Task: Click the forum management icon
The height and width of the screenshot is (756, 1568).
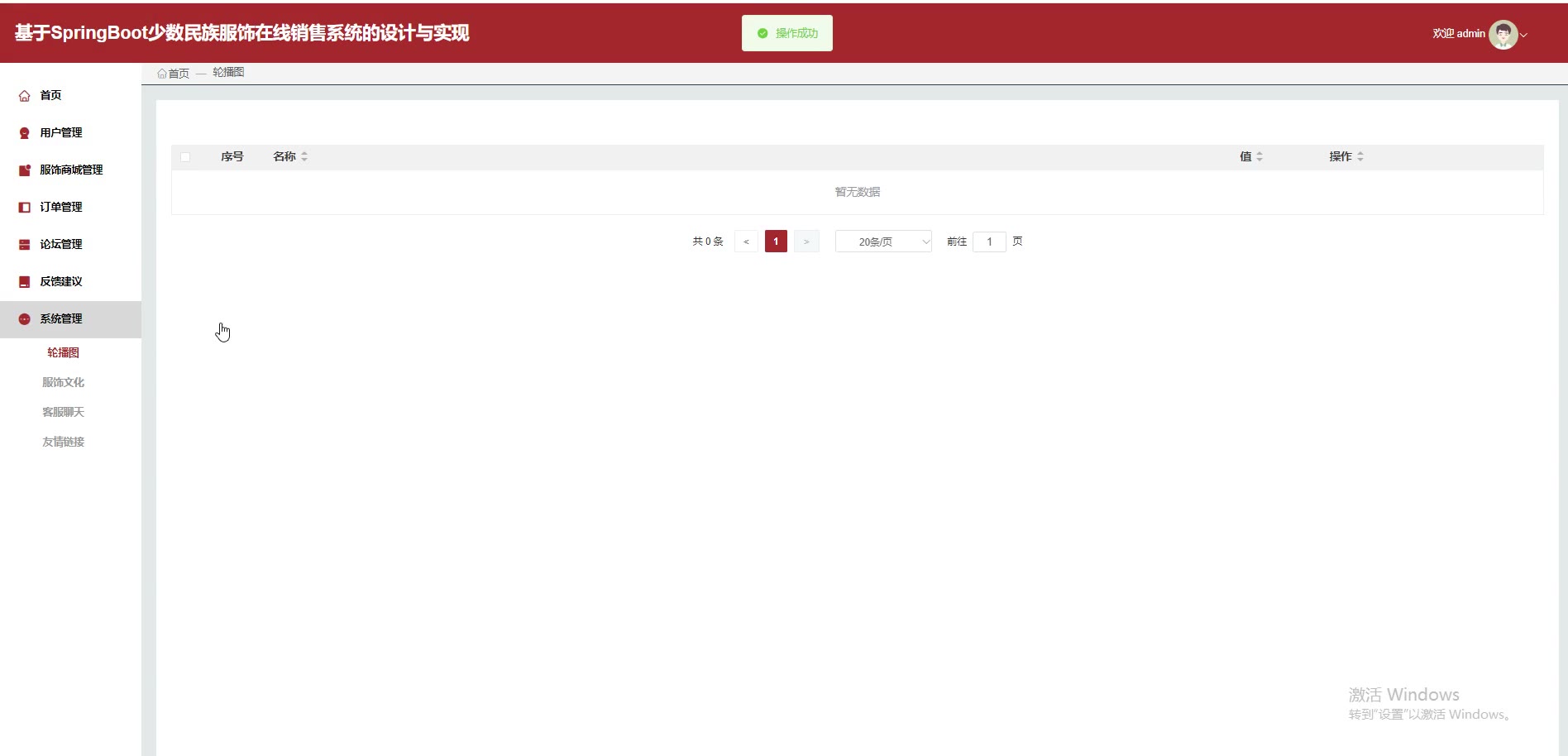Action: coord(25,245)
